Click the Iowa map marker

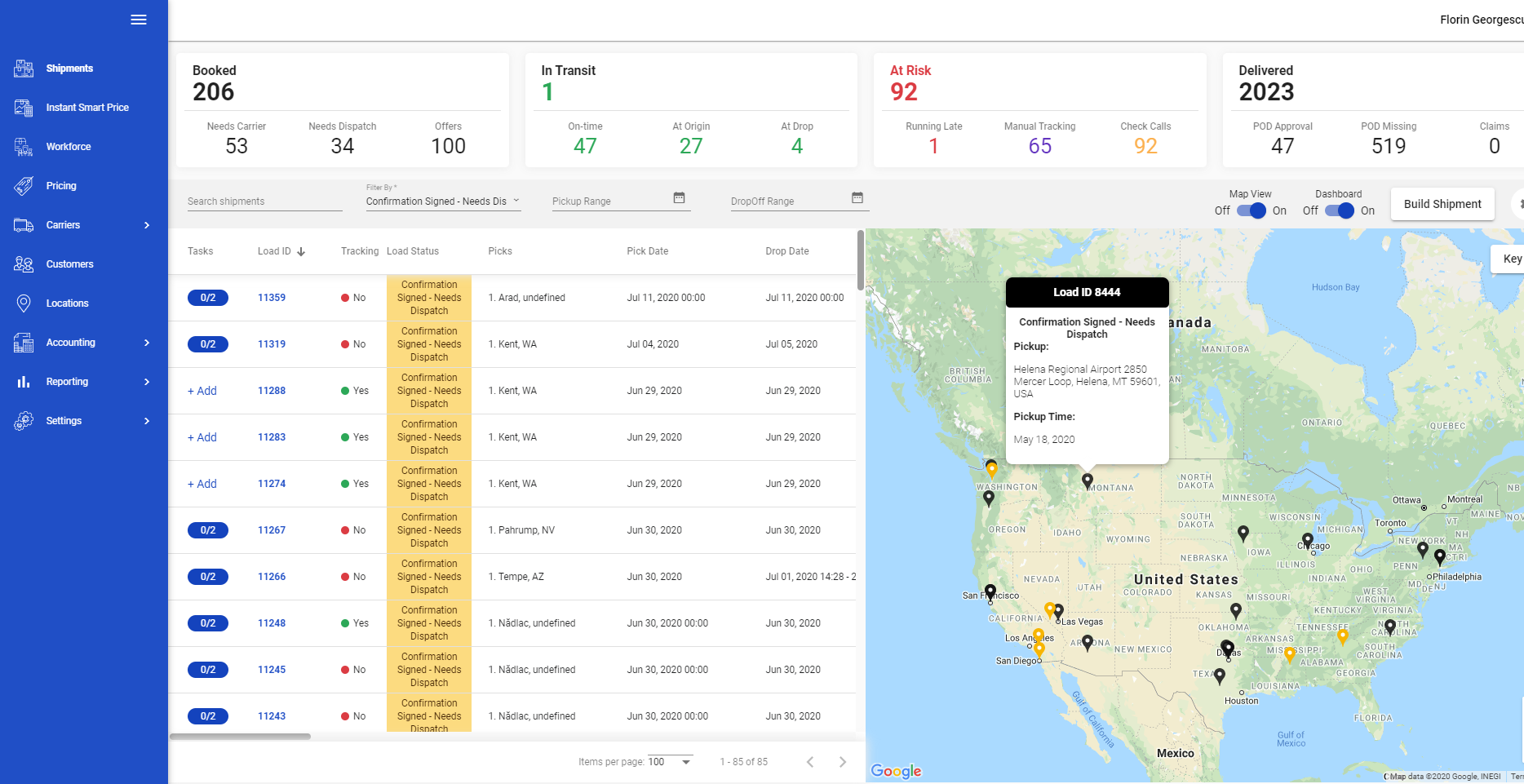1243,534
